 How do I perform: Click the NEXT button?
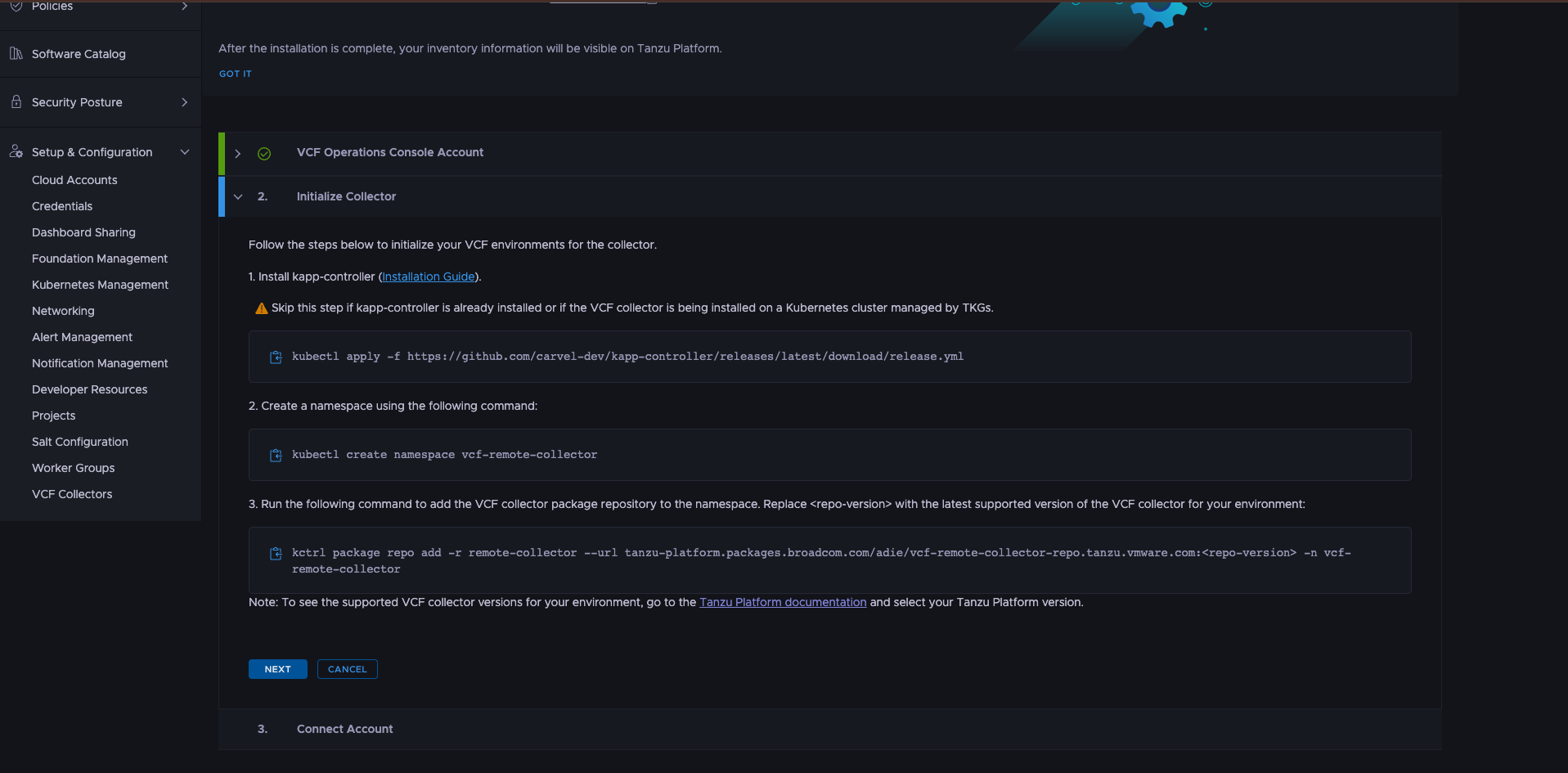(278, 669)
